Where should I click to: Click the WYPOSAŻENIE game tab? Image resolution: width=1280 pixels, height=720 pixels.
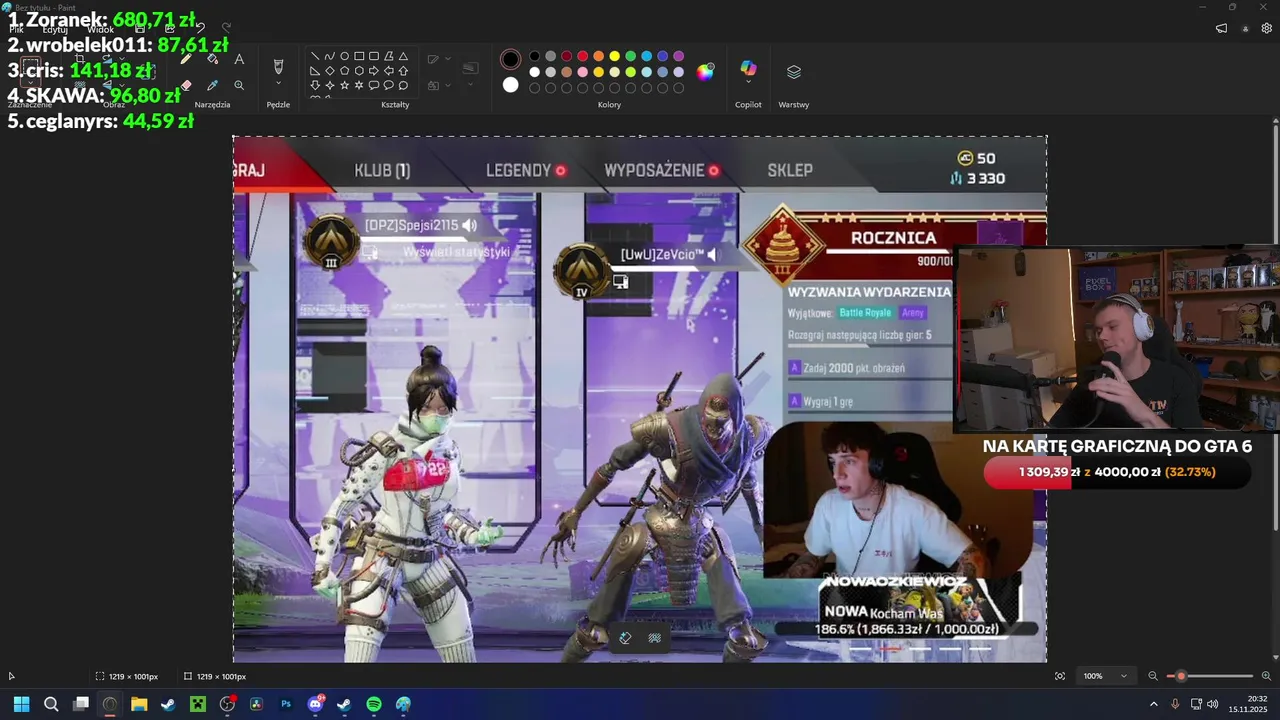(x=654, y=171)
